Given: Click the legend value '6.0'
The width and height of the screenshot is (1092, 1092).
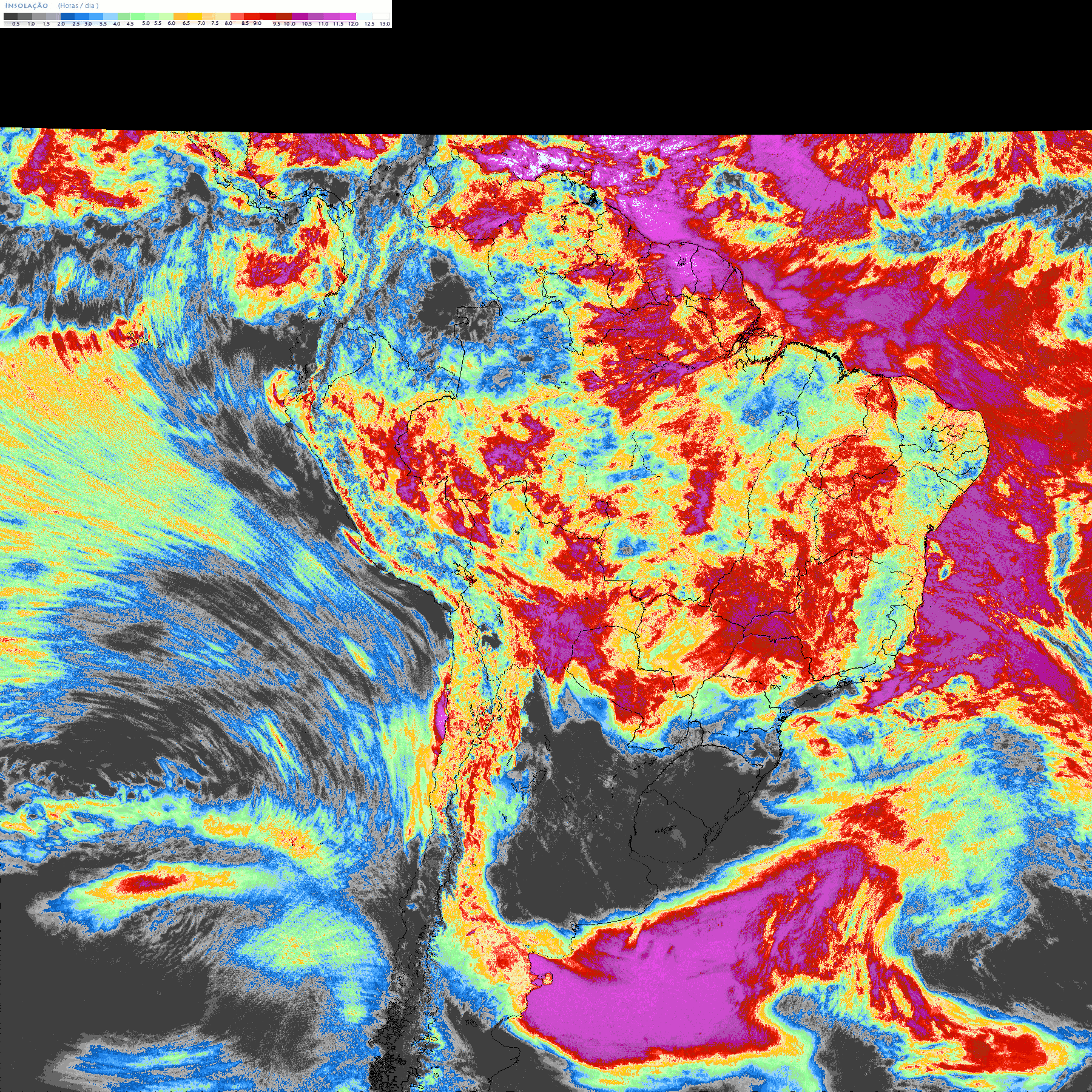Looking at the screenshot, I should pyautogui.click(x=171, y=23).
